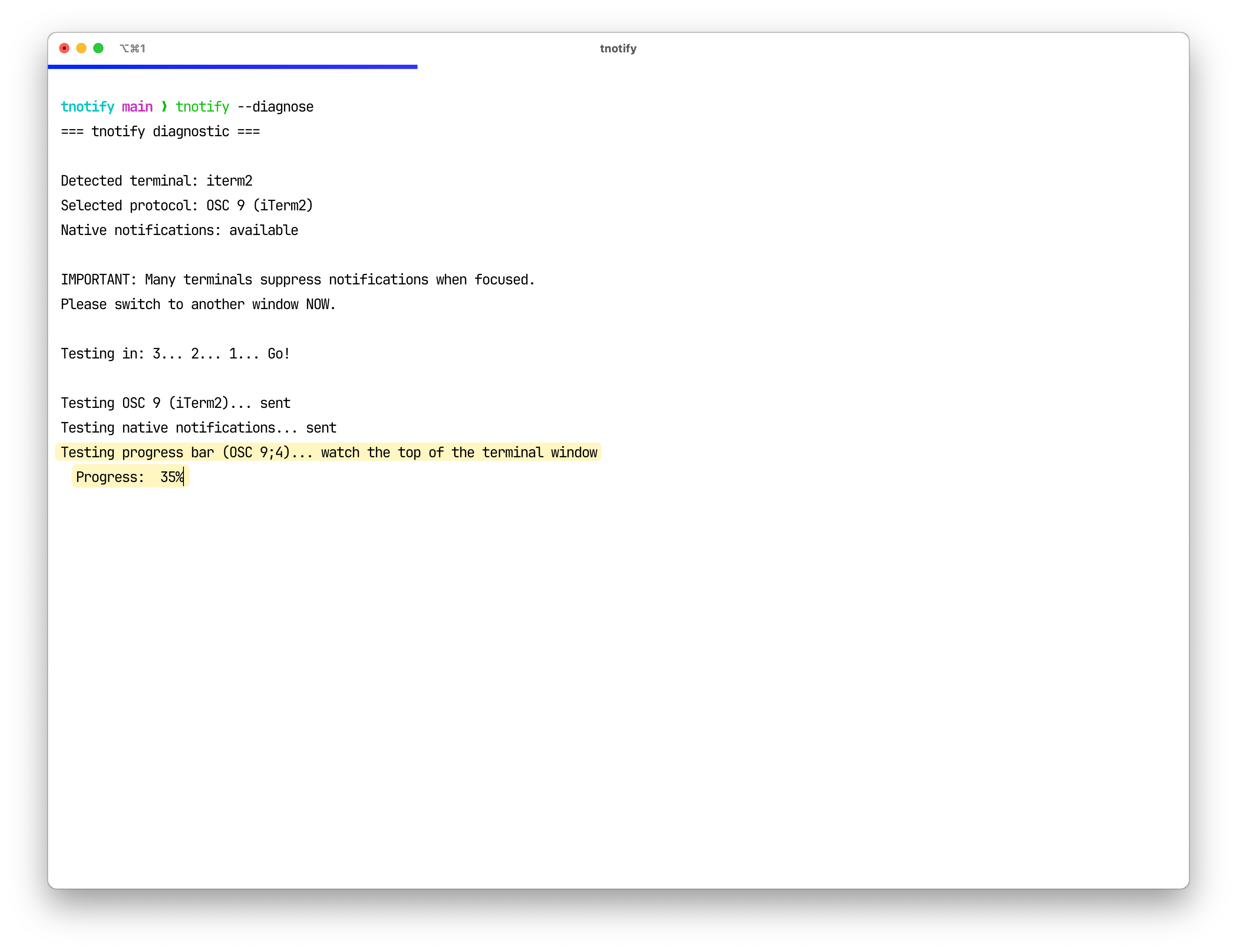Click the --diagnose command argument
The width and height of the screenshot is (1237, 952).
point(275,106)
